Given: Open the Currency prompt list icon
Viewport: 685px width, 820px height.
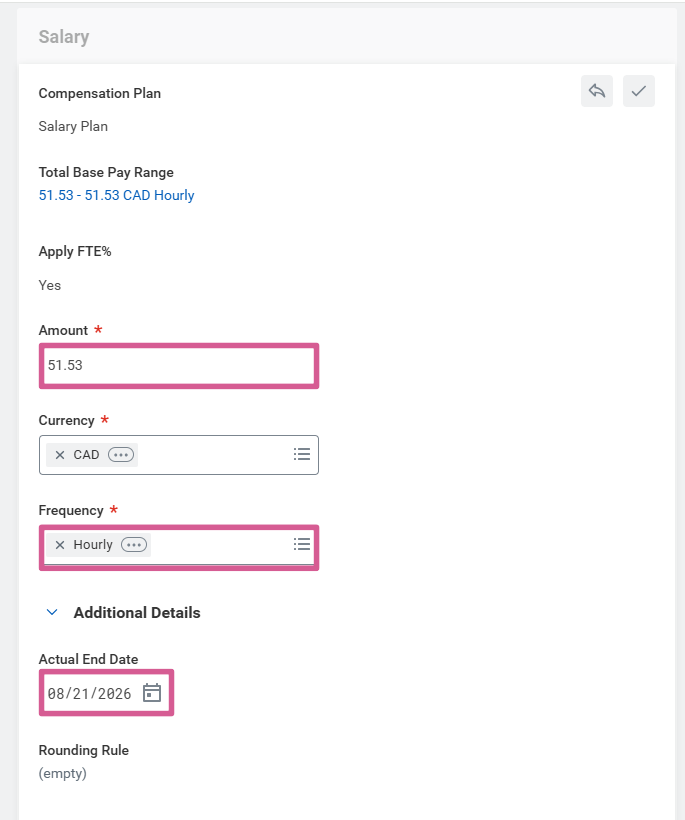Looking at the screenshot, I should tap(302, 454).
